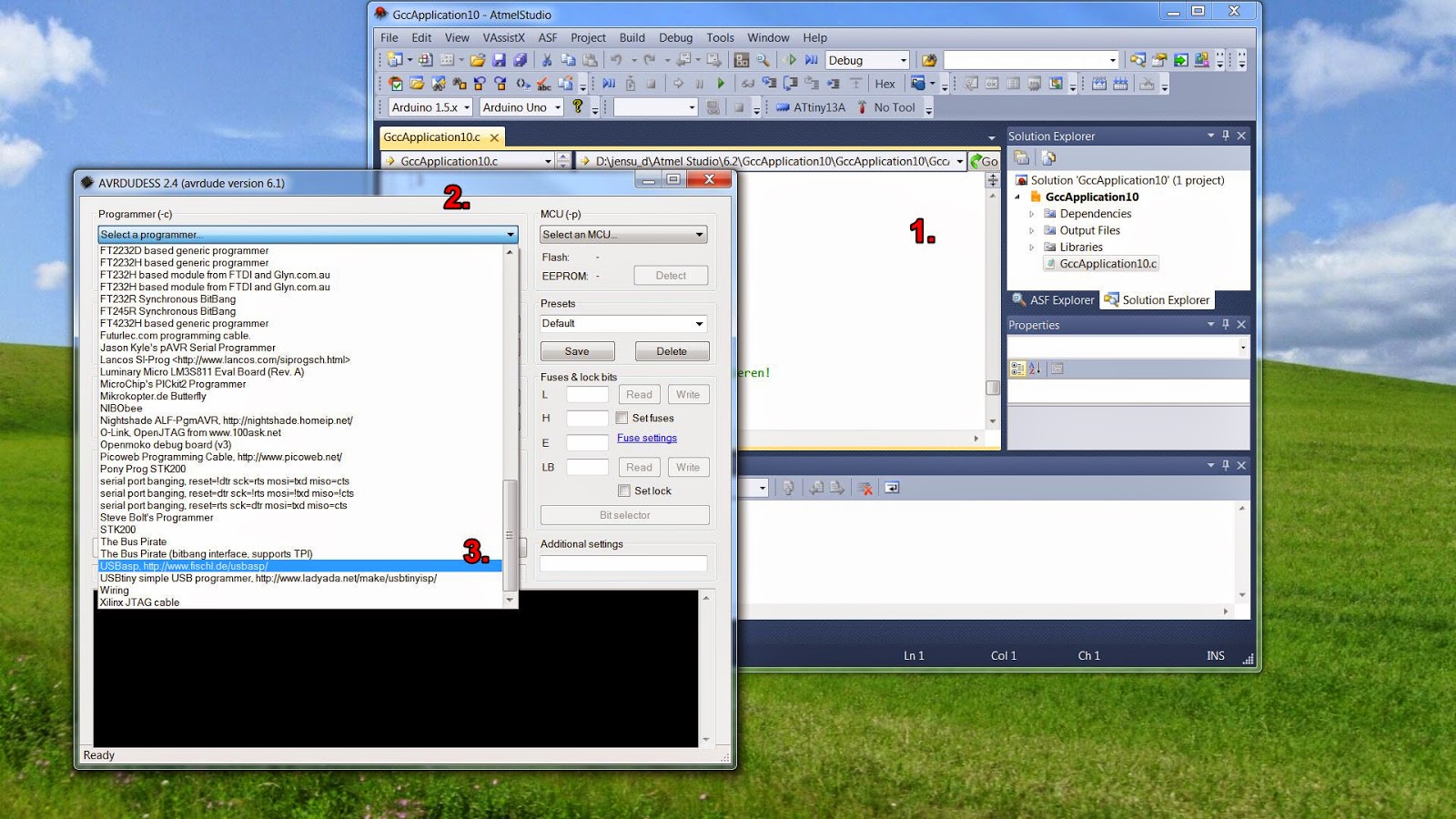Open the Debug menu
The height and width of the screenshot is (819, 1456).
[675, 37]
